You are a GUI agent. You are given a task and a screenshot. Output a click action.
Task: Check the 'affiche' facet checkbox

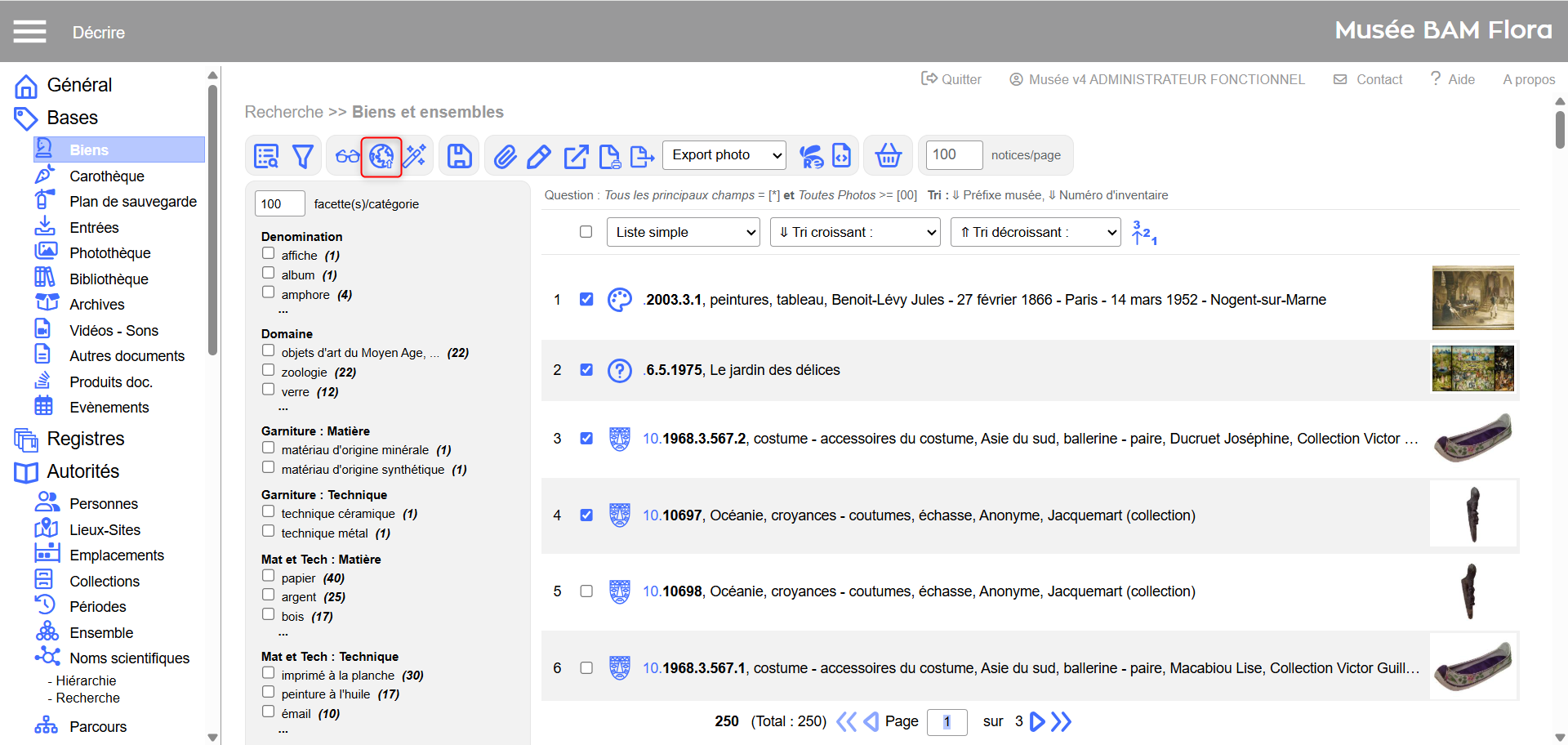tap(268, 254)
